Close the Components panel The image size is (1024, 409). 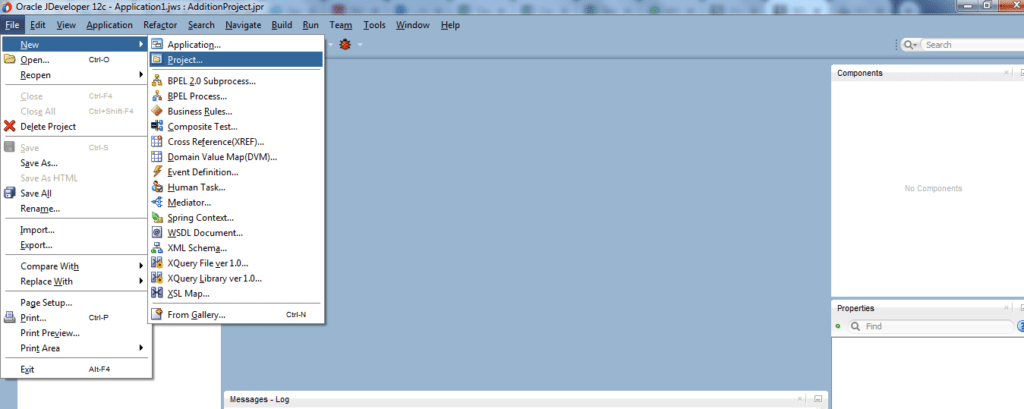[1005, 73]
